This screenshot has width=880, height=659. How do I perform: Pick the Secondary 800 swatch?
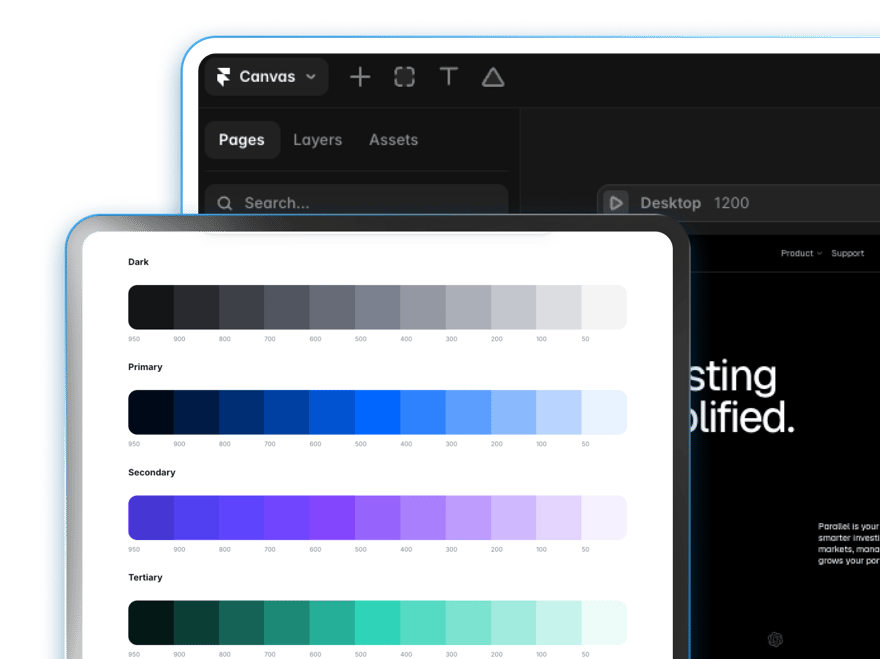click(x=241, y=518)
